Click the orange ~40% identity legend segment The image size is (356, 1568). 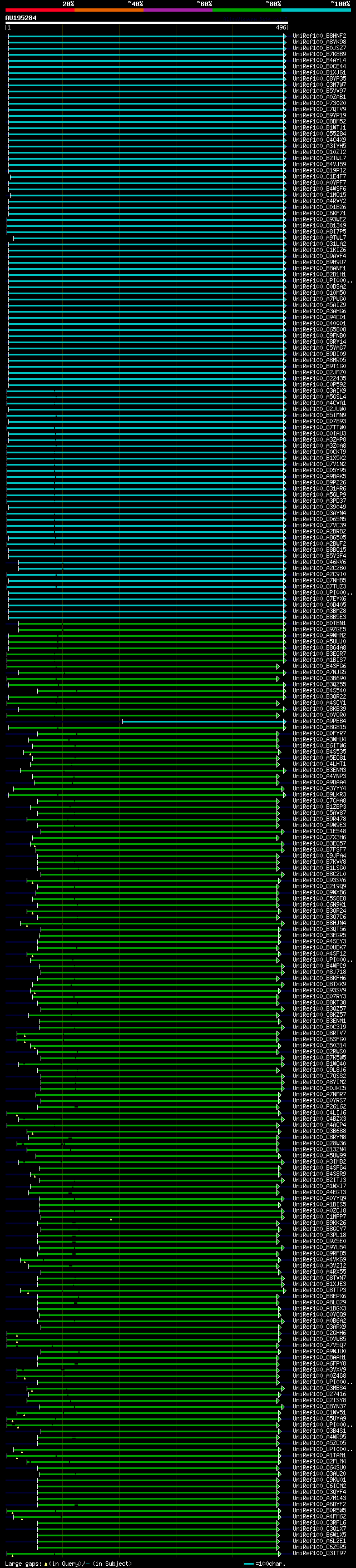[109, 10]
